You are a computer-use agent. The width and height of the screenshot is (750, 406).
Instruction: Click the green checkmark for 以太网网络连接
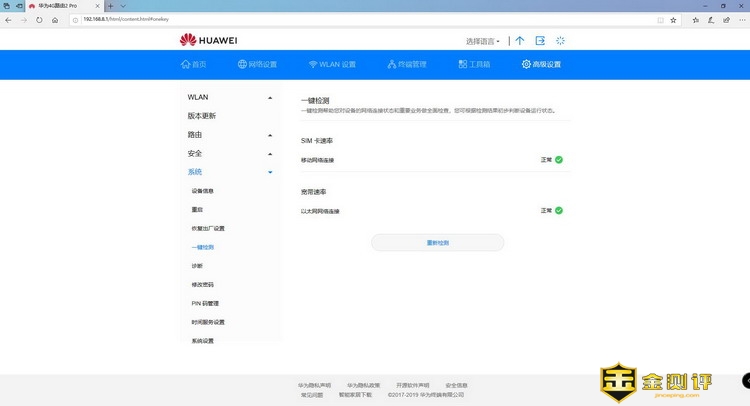[x=559, y=210]
